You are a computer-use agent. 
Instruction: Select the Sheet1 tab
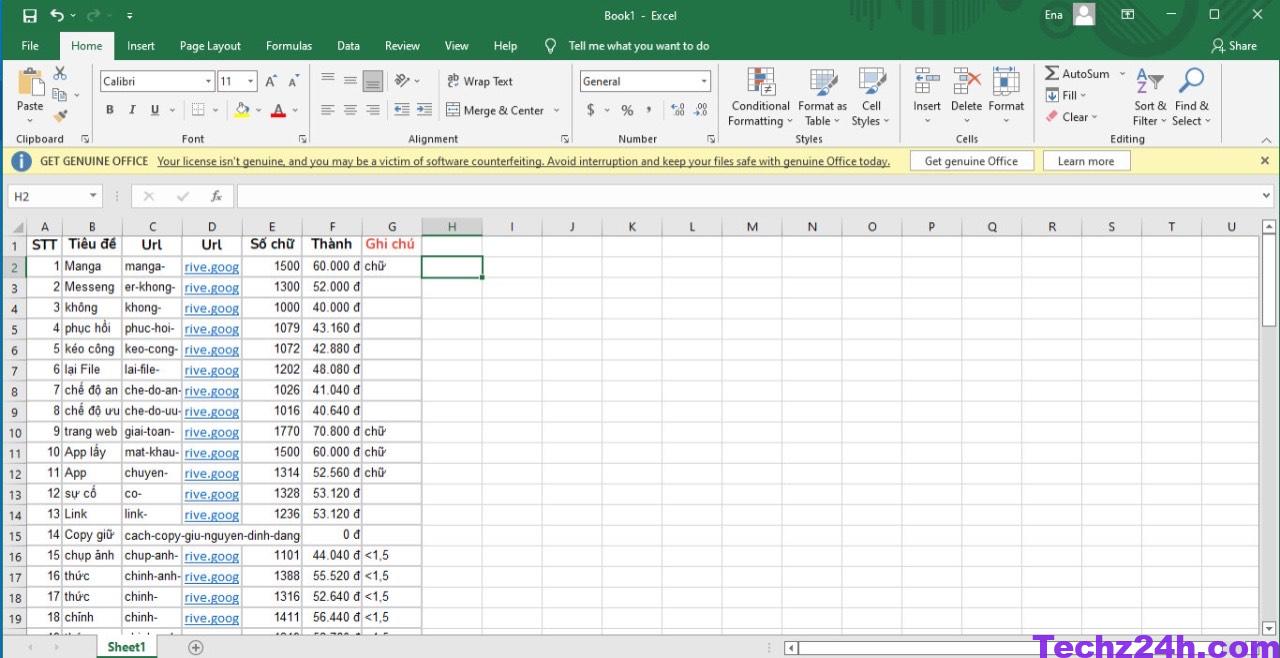126,647
